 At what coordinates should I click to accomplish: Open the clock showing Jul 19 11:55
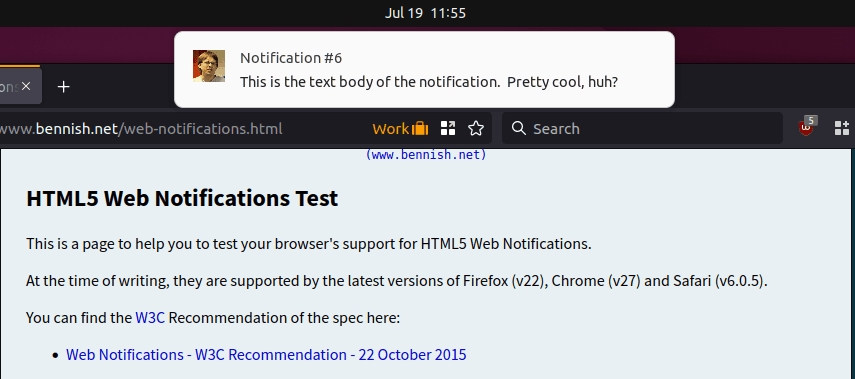tap(425, 13)
